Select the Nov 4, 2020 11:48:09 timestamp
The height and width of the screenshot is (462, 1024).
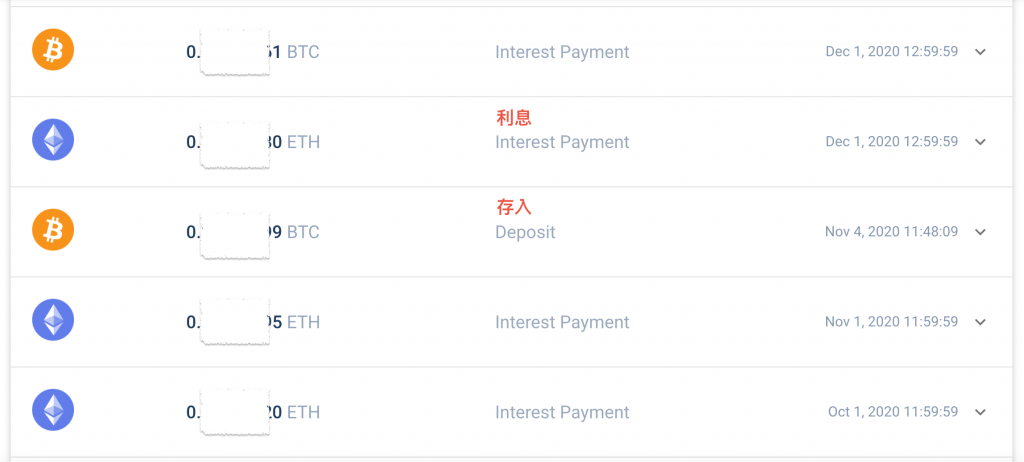891,231
